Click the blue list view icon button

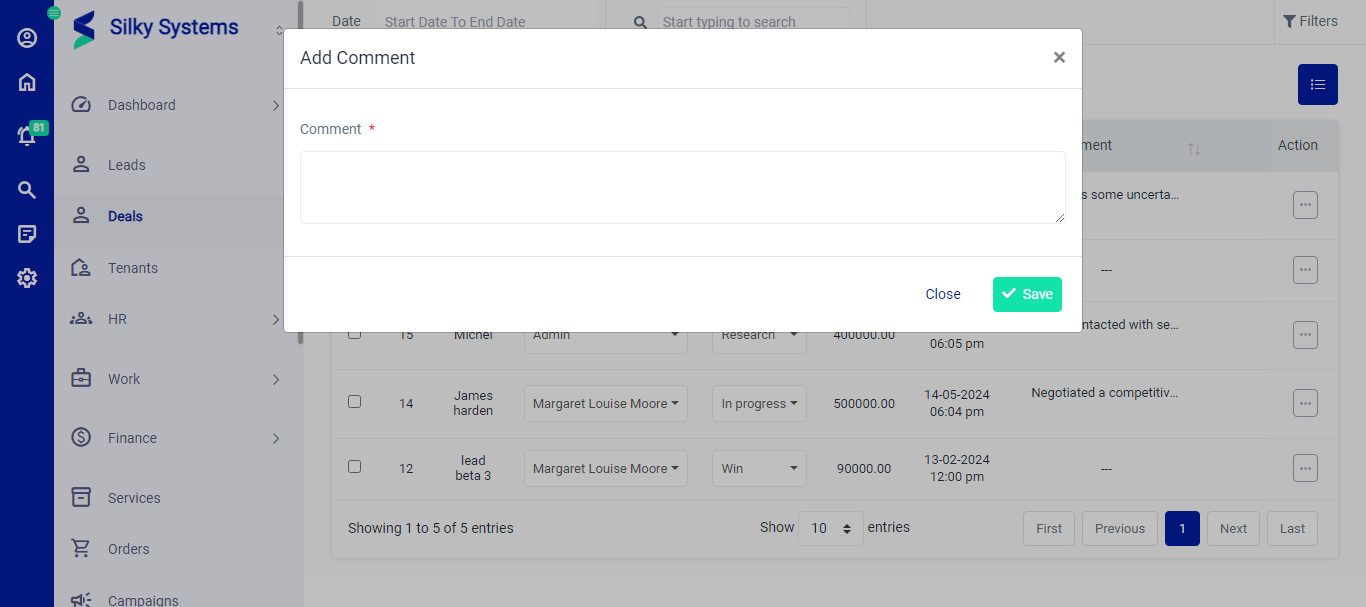tap(1317, 85)
